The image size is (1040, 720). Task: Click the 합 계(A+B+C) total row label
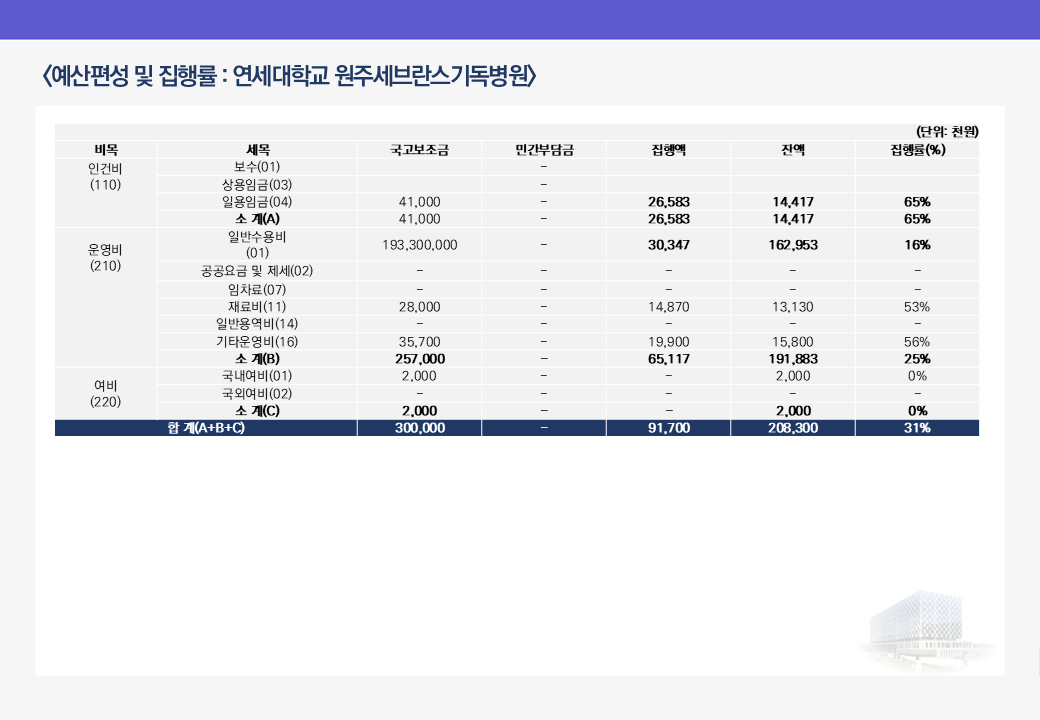[x=206, y=428]
